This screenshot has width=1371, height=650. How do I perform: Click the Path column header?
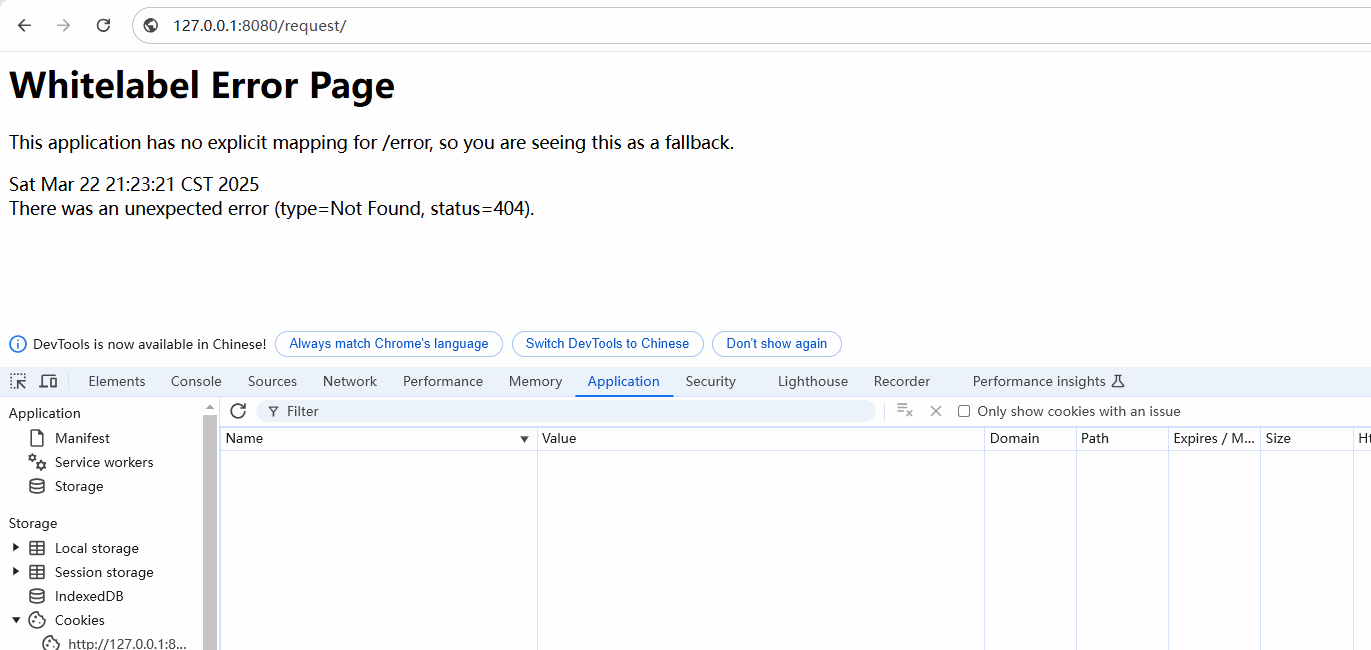click(x=1122, y=438)
